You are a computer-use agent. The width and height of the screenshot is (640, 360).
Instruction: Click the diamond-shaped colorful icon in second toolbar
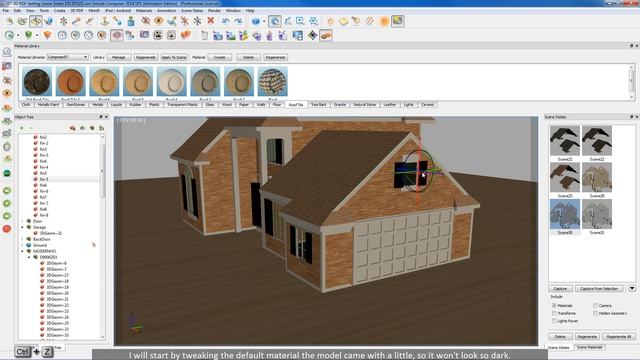(313, 35)
